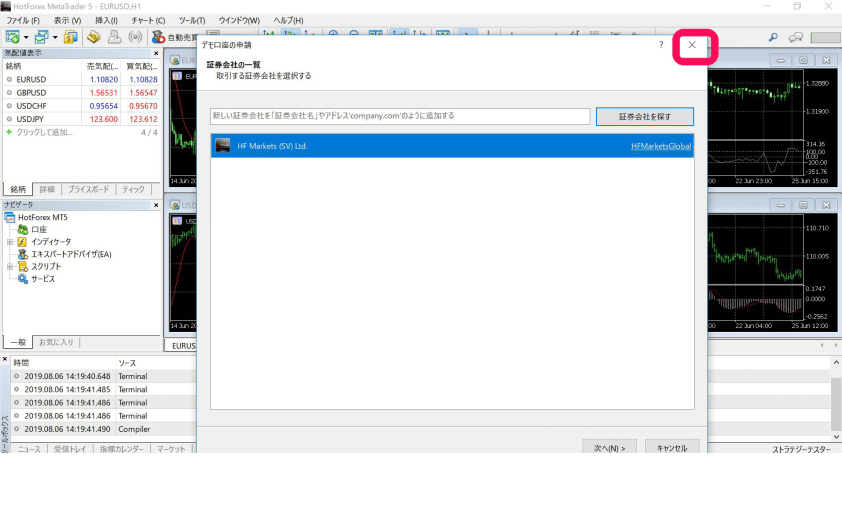Open the chat bubbles icon
The image size is (842, 515).
coord(795,37)
